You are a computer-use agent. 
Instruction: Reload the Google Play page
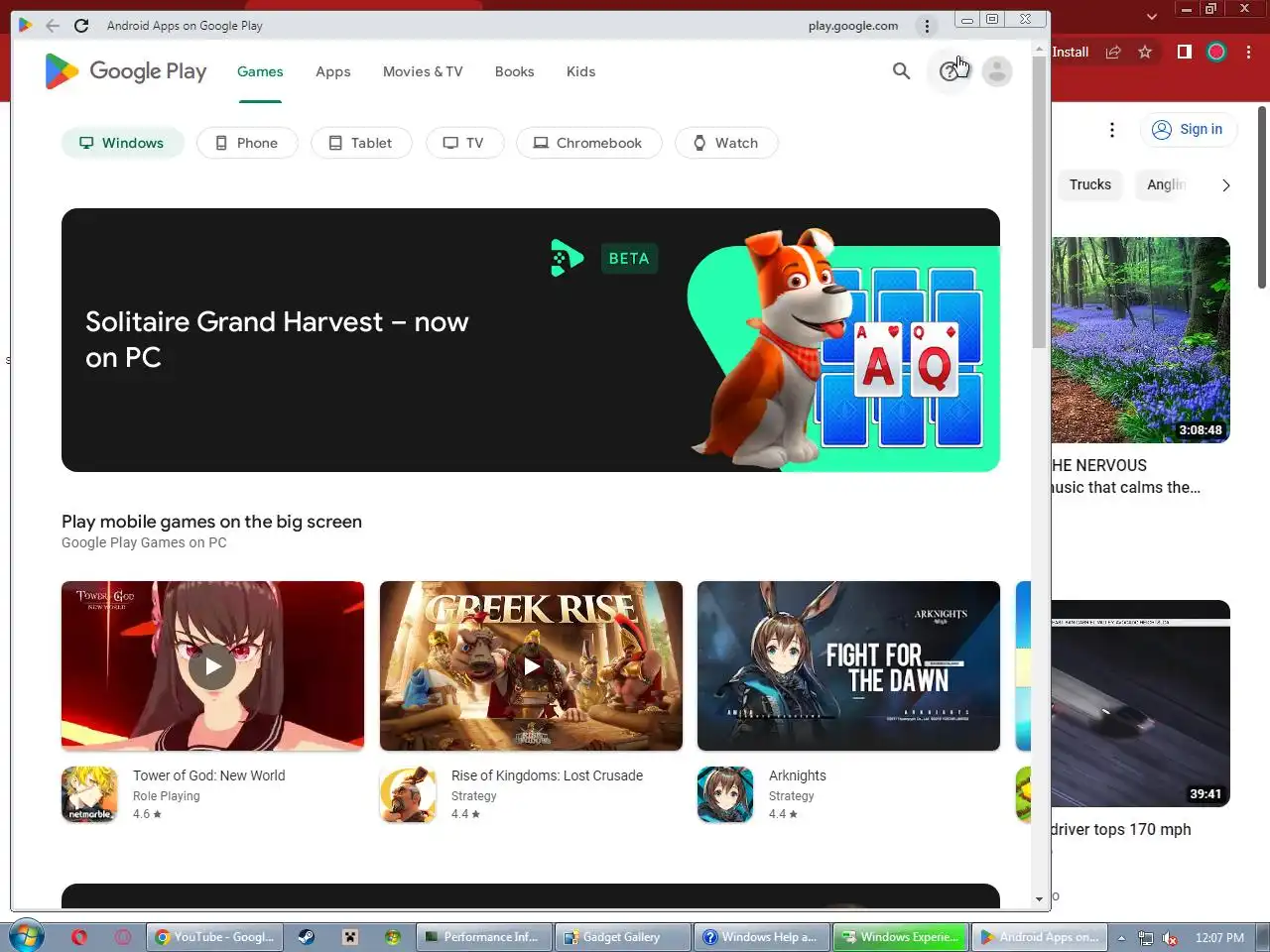(81, 26)
